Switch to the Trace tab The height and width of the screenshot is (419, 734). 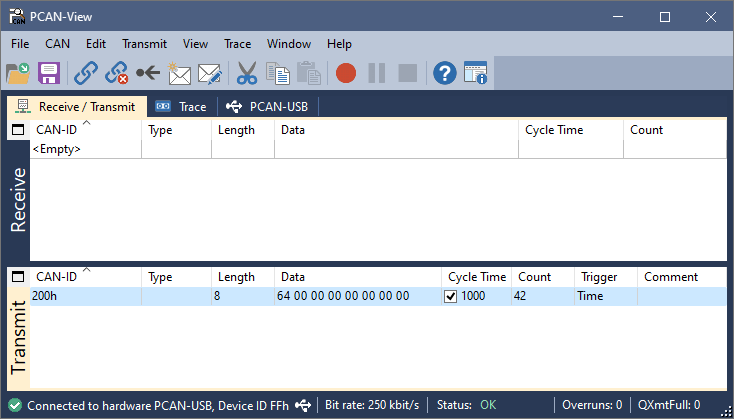[x=182, y=107]
